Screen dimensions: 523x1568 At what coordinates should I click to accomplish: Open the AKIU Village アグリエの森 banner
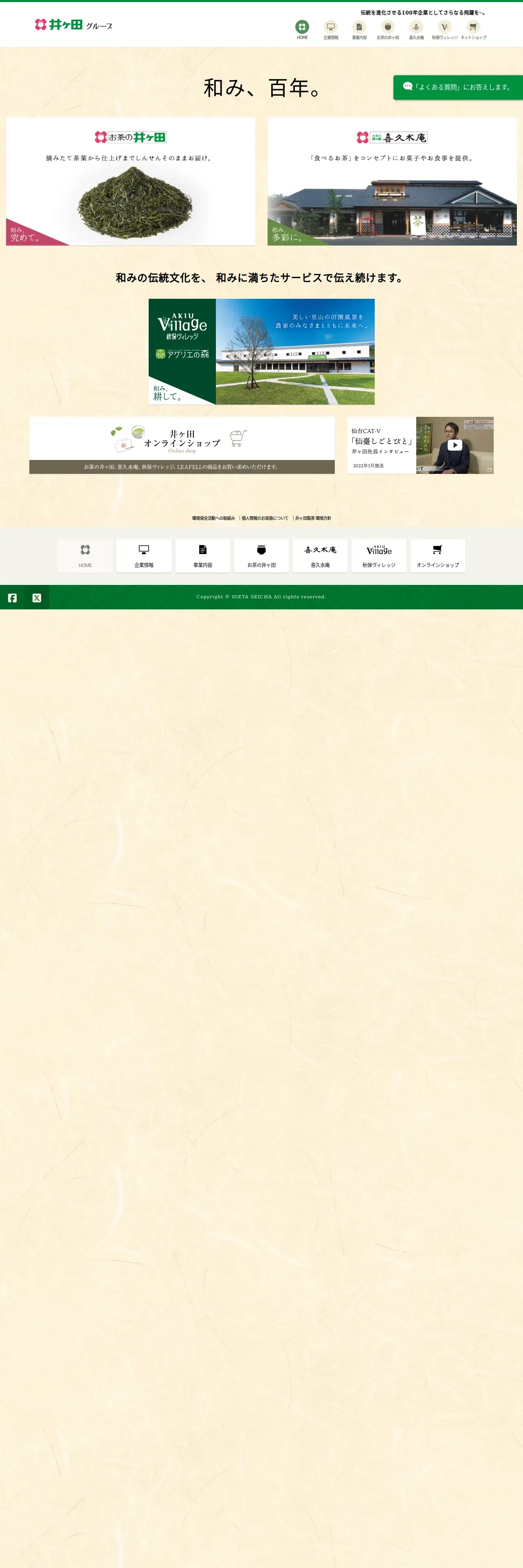click(262, 352)
